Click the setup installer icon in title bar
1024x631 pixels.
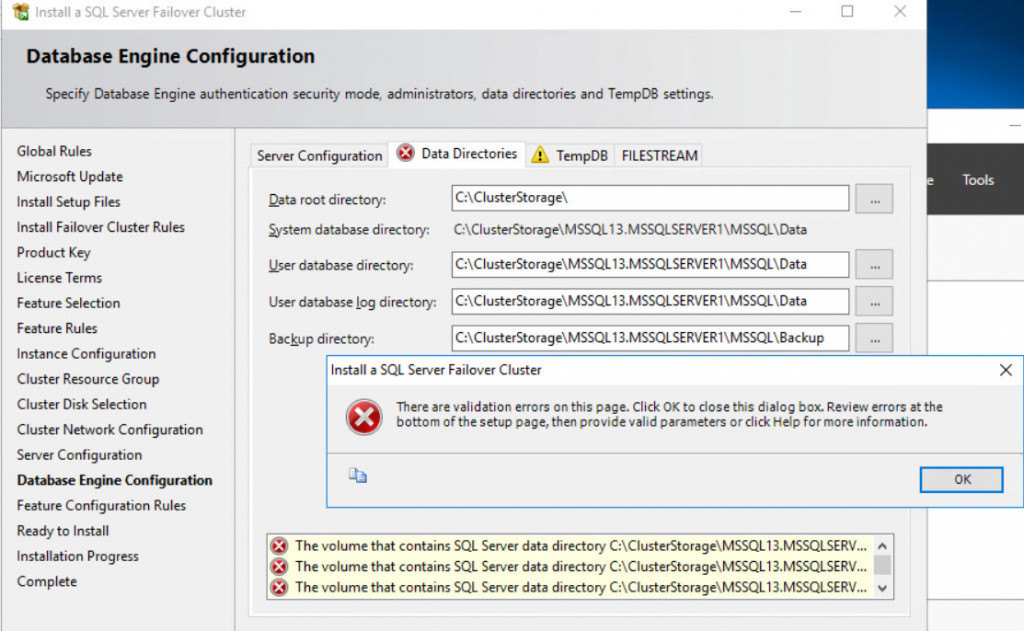pos(21,12)
